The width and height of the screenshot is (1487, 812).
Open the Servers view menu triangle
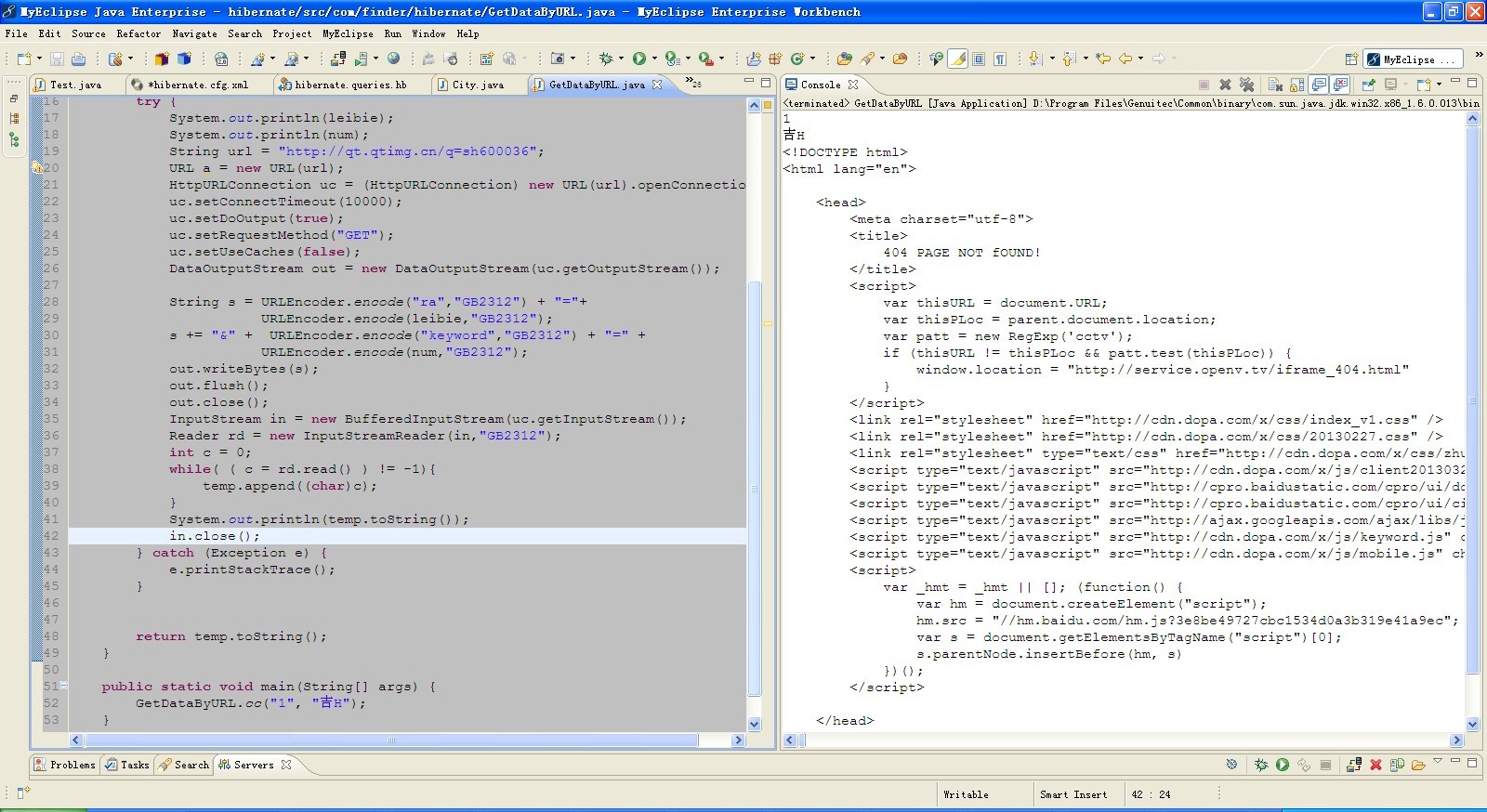coord(1438,762)
